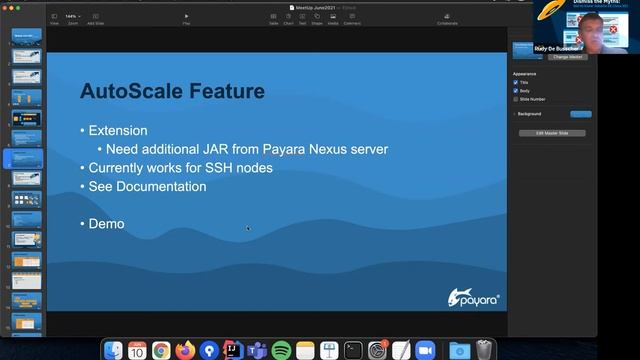Click the AutoScale Feature slide title
The height and width of the screenshot is (360, 640).
pyautogui.click(x=172, y=91)
